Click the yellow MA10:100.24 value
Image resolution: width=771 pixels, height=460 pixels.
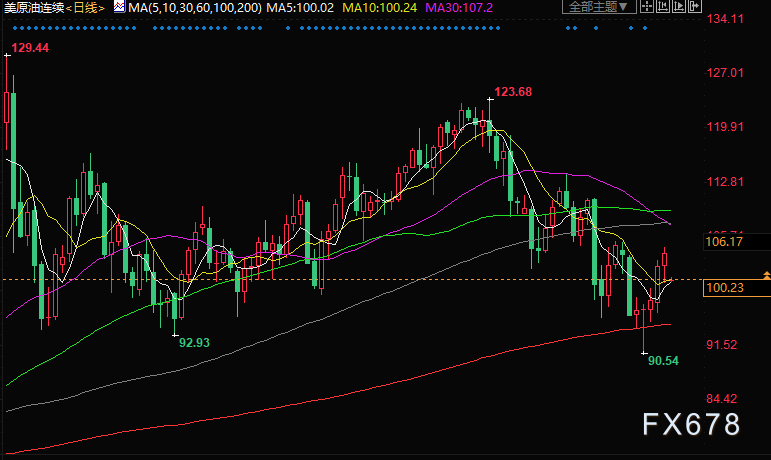pos(380,8)
